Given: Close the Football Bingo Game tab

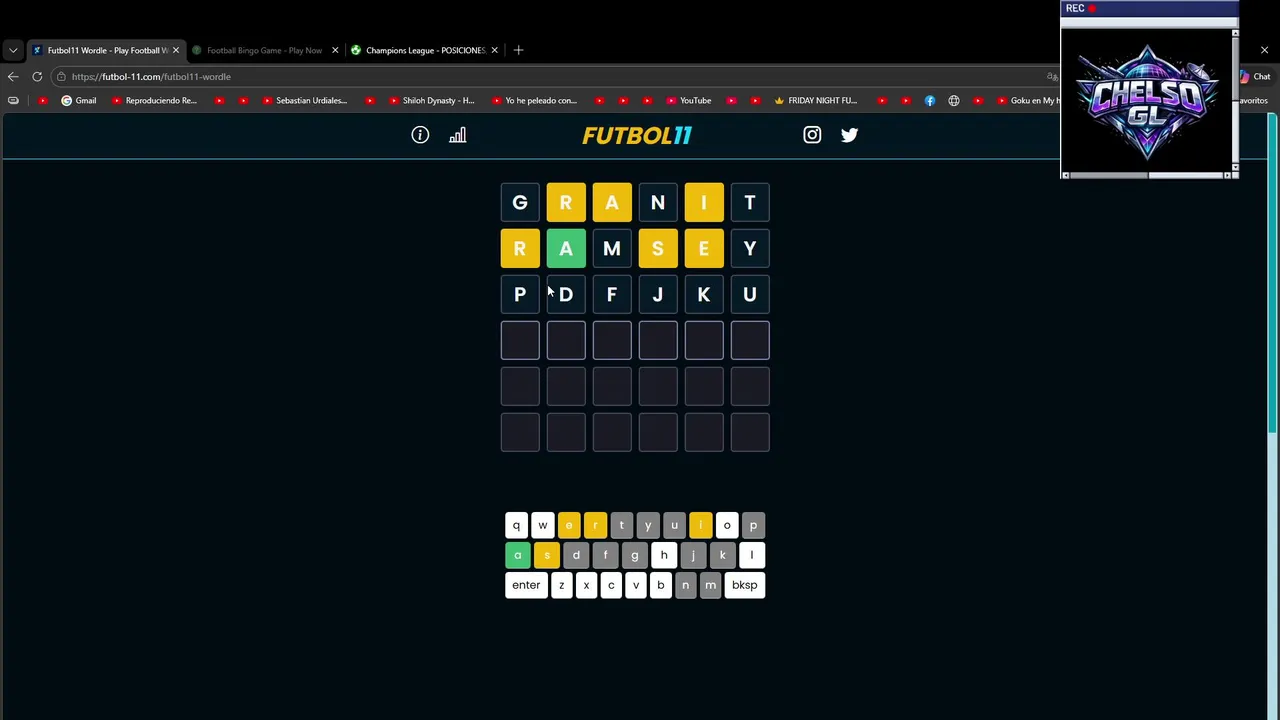Looking at the screenshot, I should tap(335, 50).
